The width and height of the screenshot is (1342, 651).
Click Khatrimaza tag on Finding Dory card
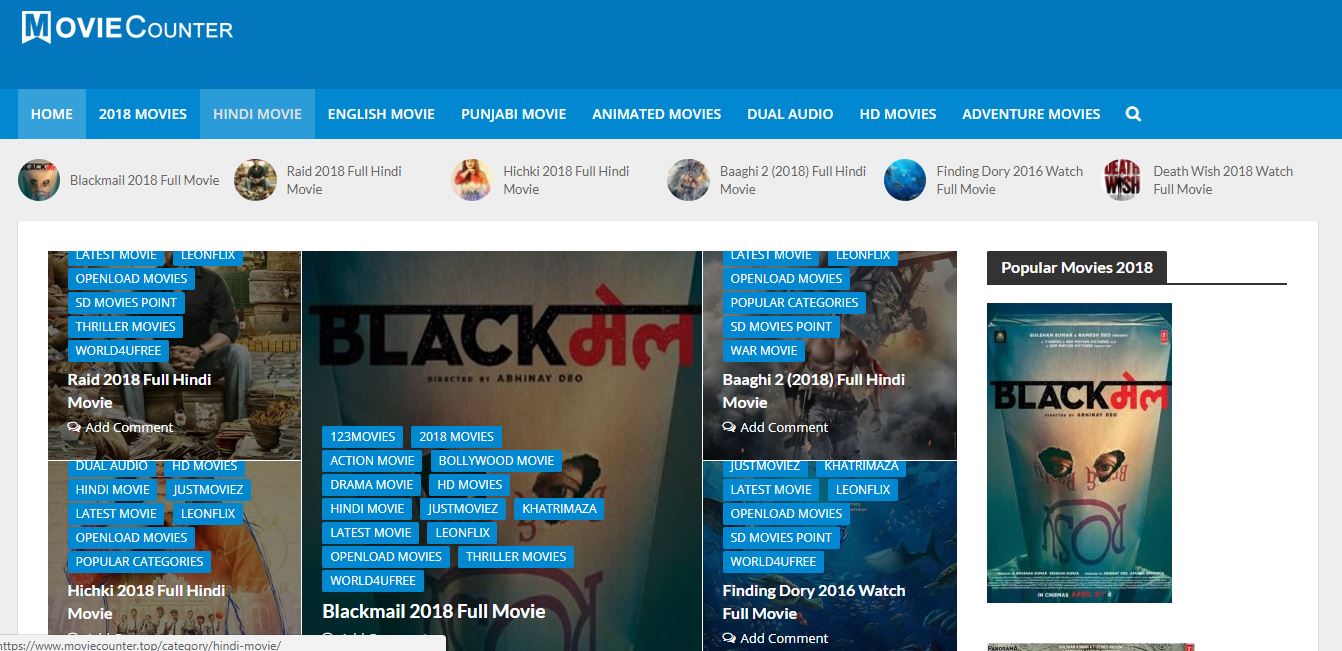[x=861, y=466]
